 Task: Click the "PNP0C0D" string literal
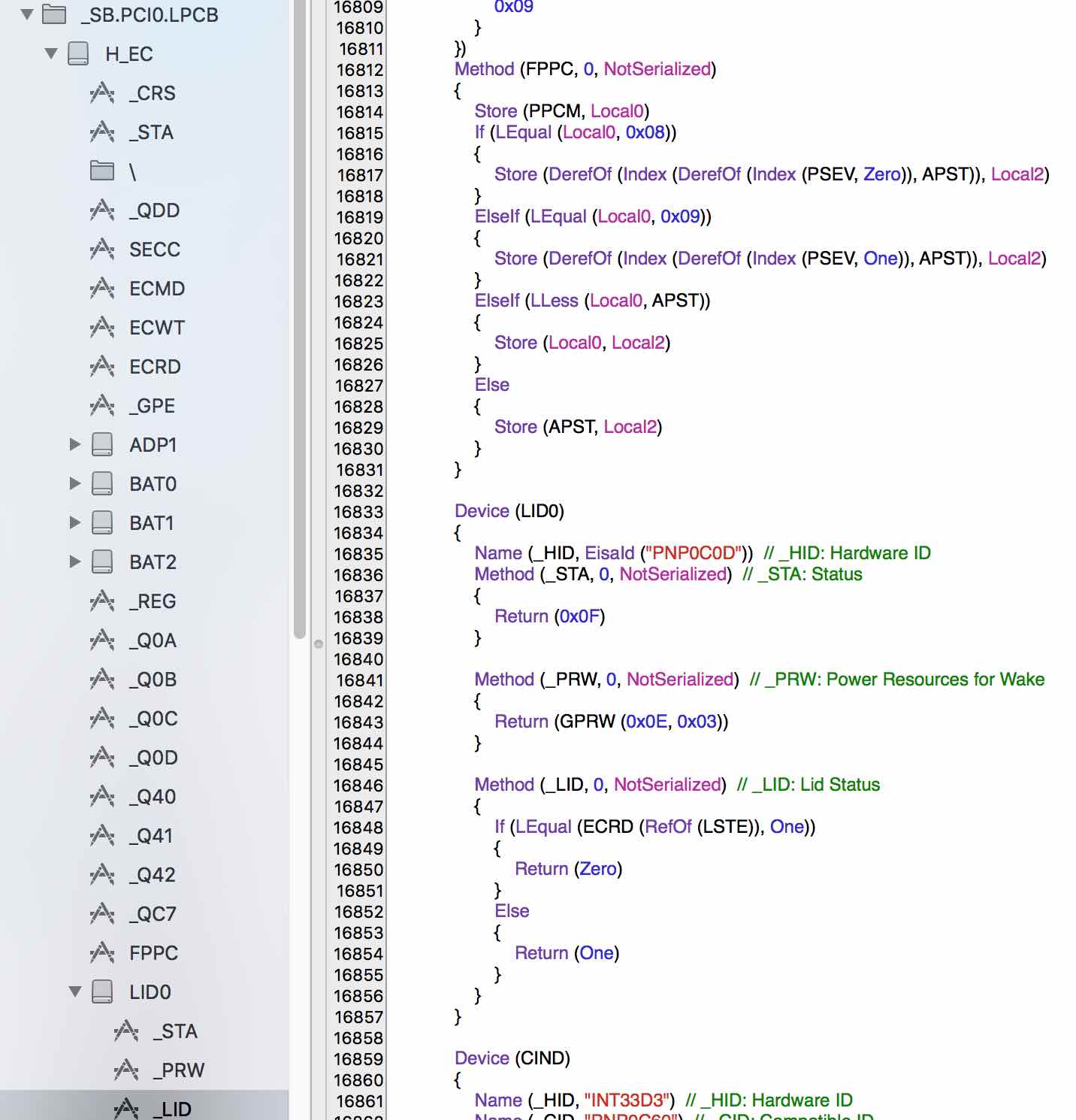coord(694,553)
